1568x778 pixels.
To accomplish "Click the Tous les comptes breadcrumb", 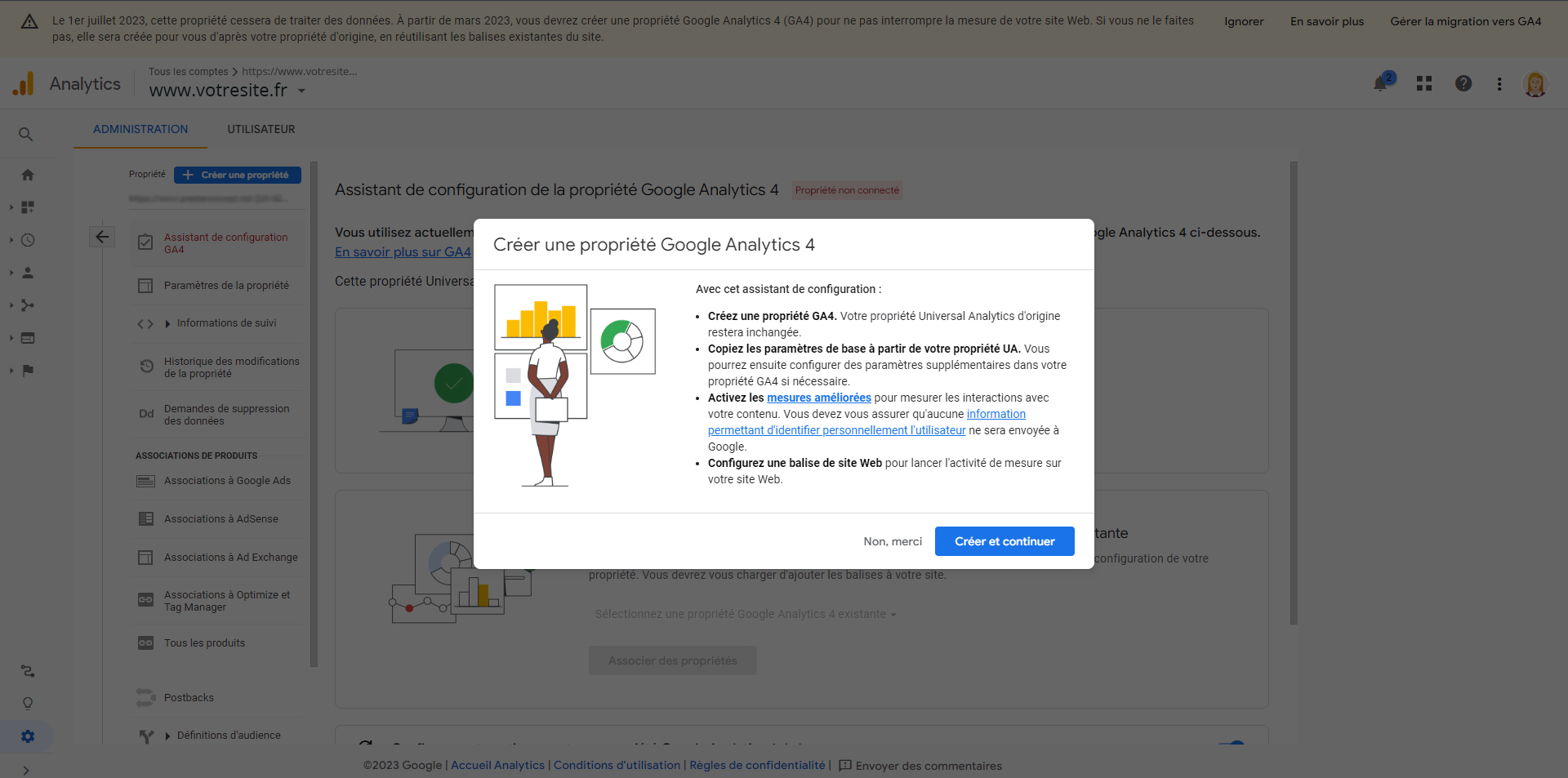I will [189, 72].
